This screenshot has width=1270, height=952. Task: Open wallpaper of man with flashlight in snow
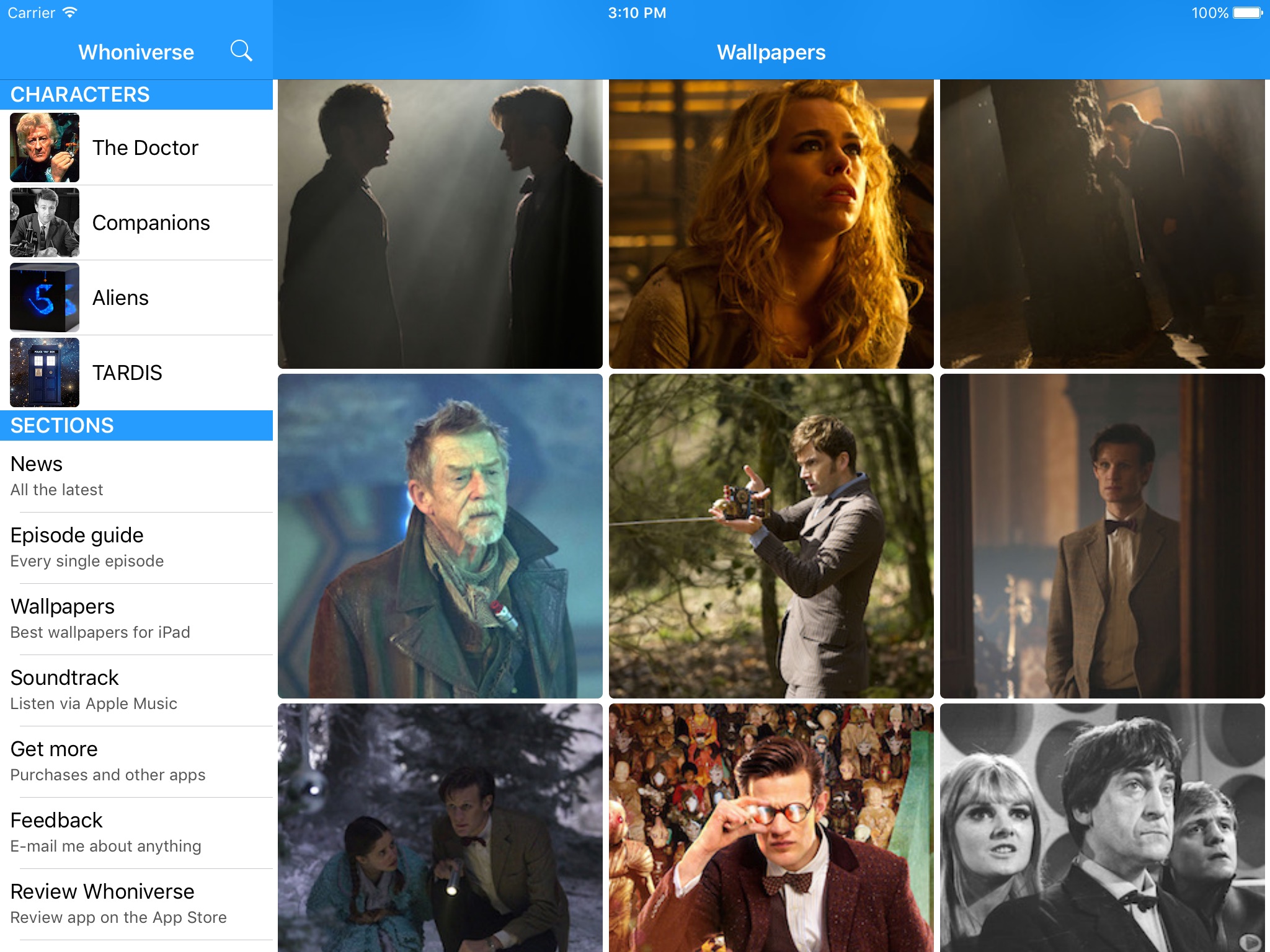440,827
